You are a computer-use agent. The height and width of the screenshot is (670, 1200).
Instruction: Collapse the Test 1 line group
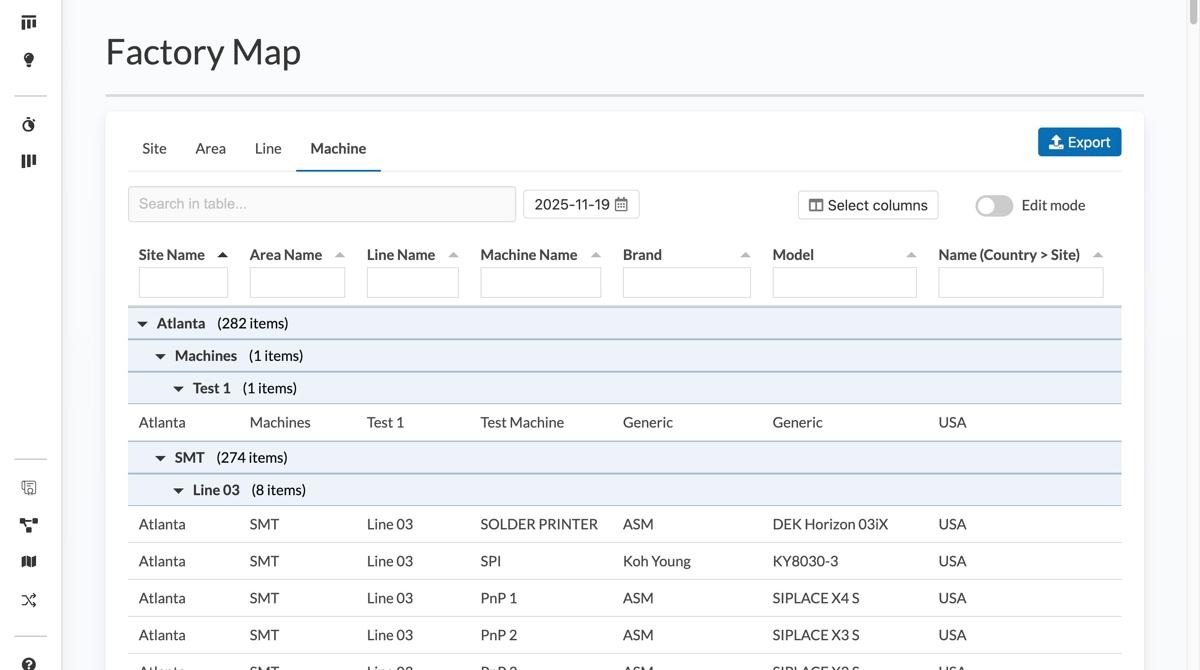(178, 389)
